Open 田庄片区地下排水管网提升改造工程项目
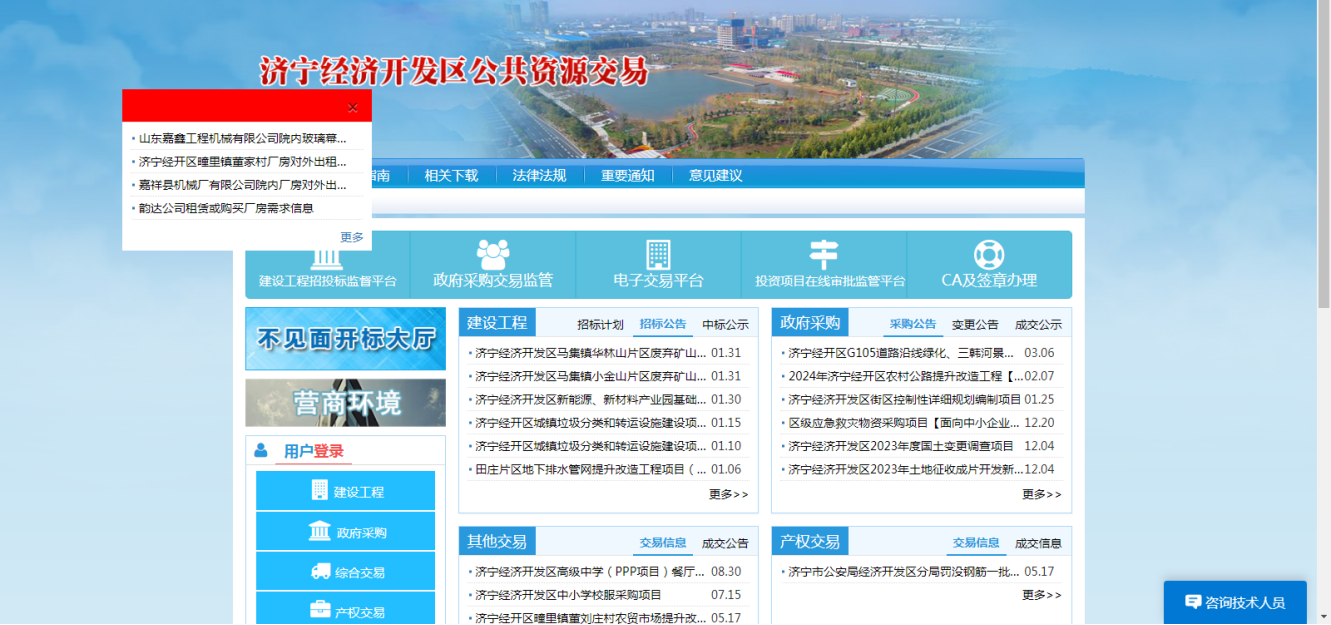Screen dimensions: 1331x625 coord(591,469)
